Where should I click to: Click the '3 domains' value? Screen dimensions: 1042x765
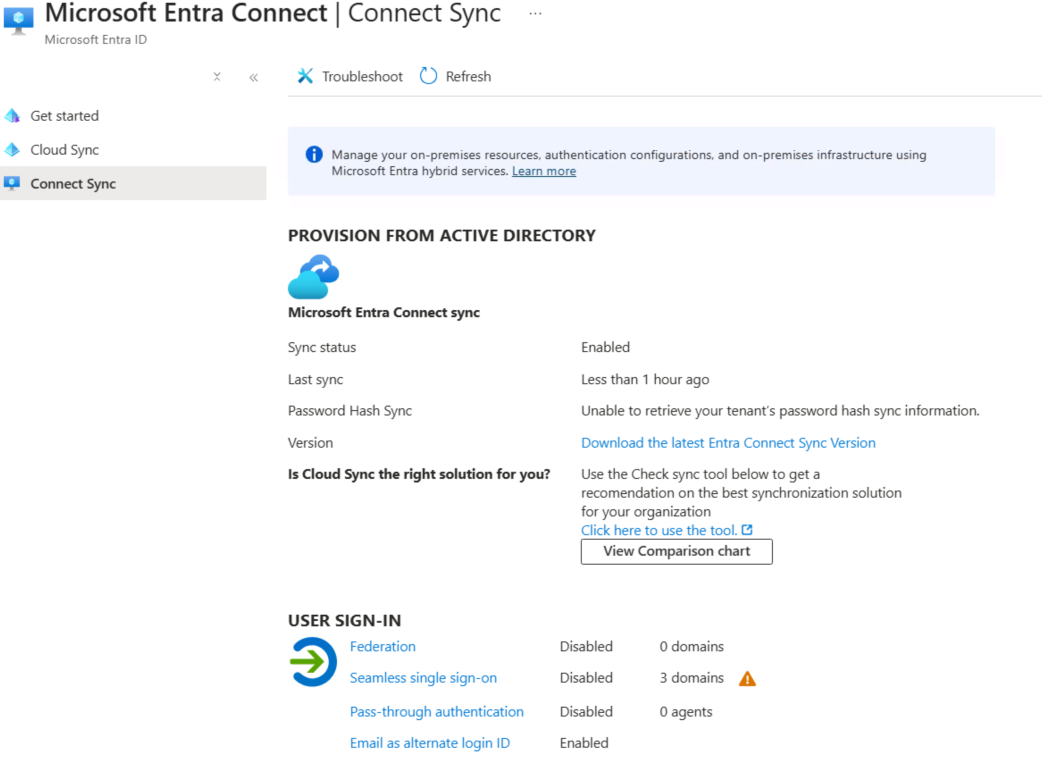pyautogui.click(x=692, y=678)
